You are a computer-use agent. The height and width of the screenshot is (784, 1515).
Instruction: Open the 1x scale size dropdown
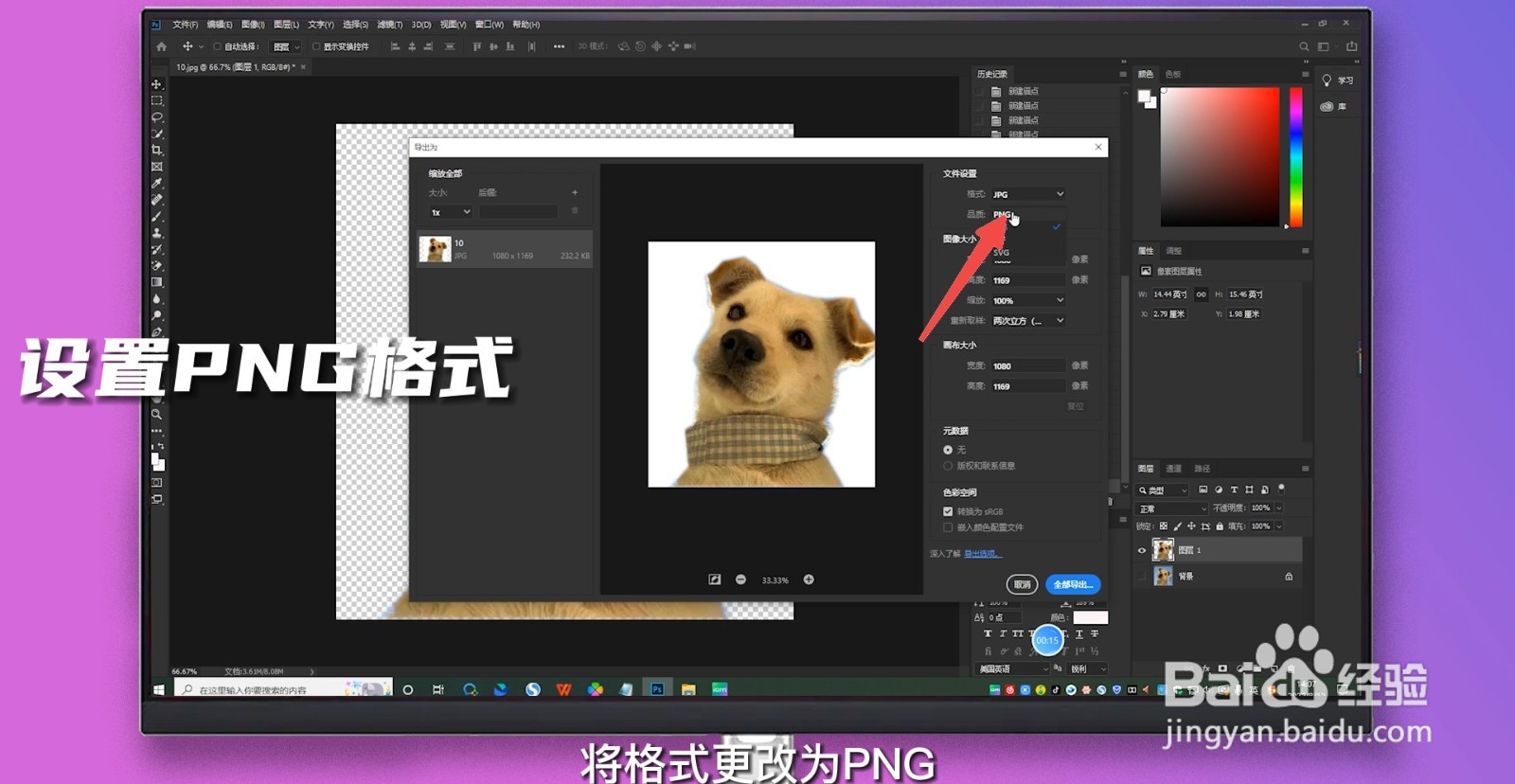[x=450, y=212]
